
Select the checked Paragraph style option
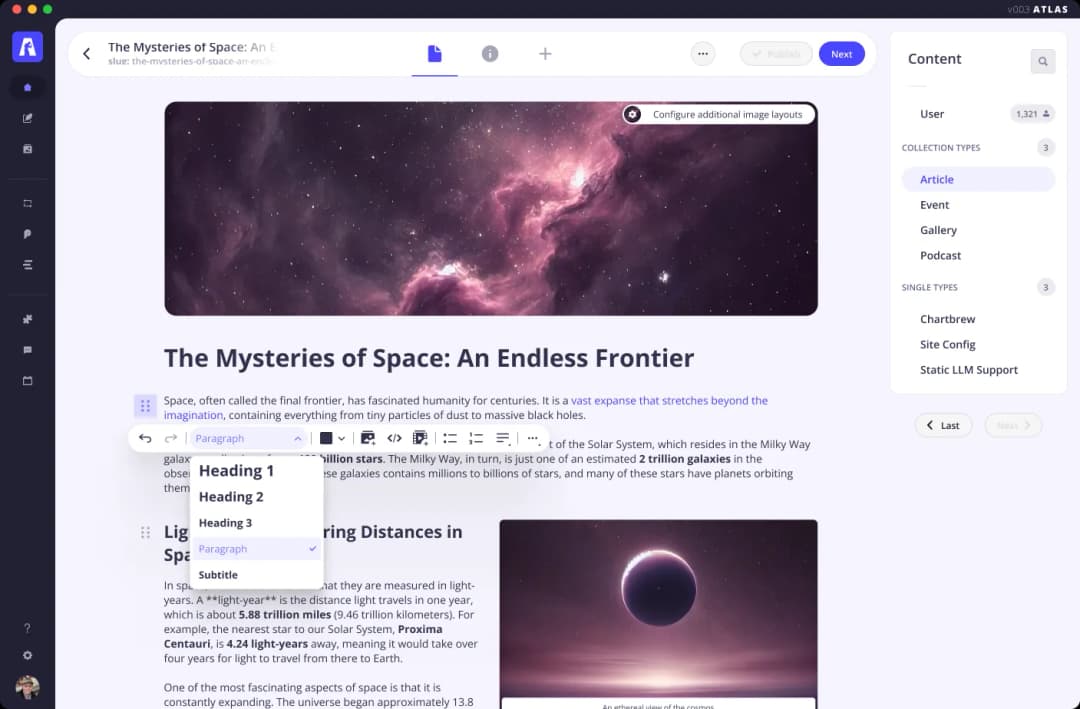[256, 549]
